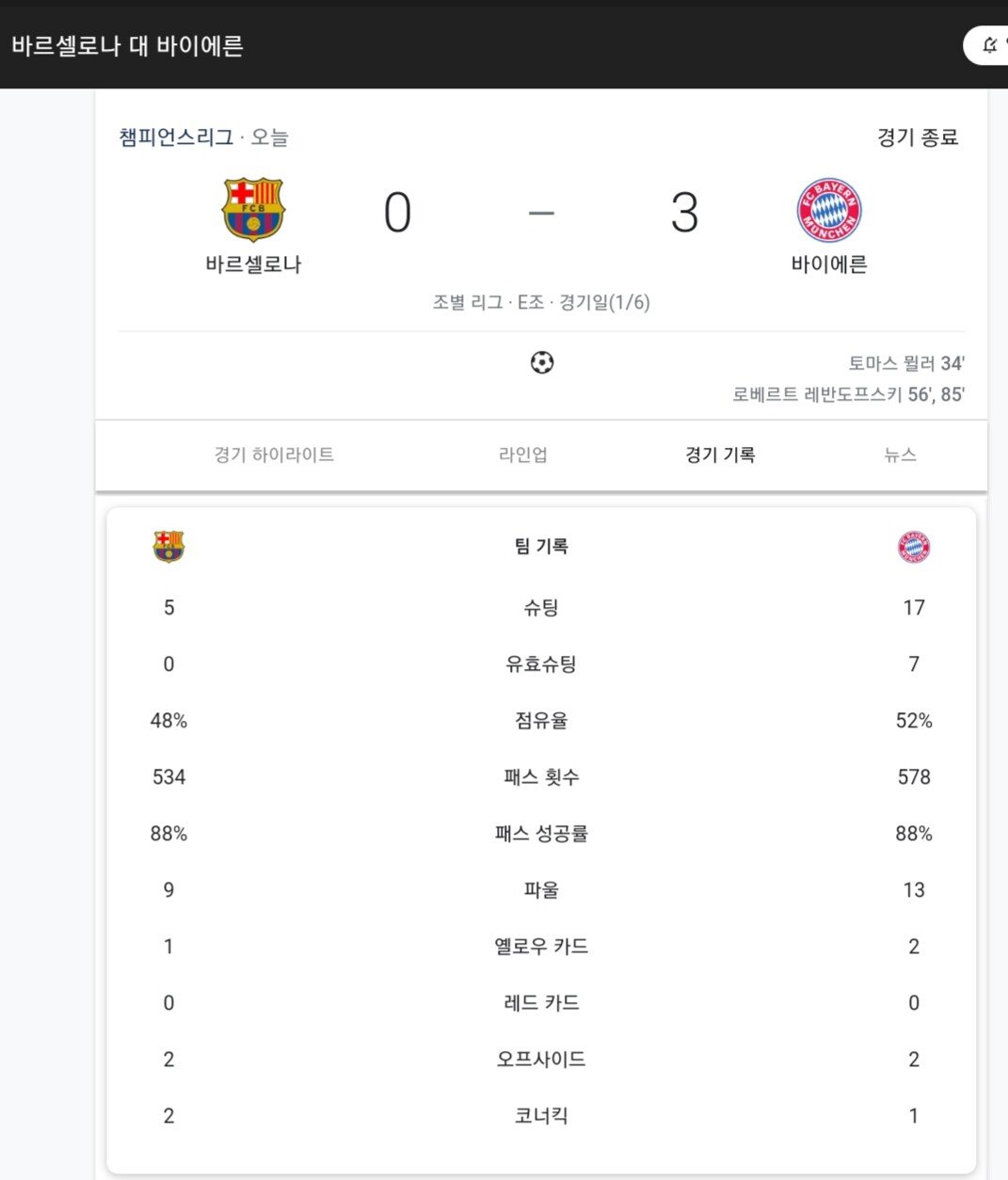Open the 챔피언스리그 league link
The image size is (1008, 1180).
click(176, 137)
